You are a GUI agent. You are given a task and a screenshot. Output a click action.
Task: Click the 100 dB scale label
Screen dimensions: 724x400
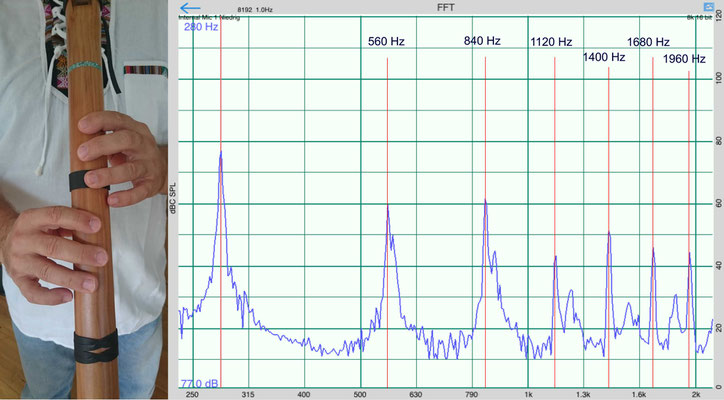pyautogui.click(x=718, y=78)
